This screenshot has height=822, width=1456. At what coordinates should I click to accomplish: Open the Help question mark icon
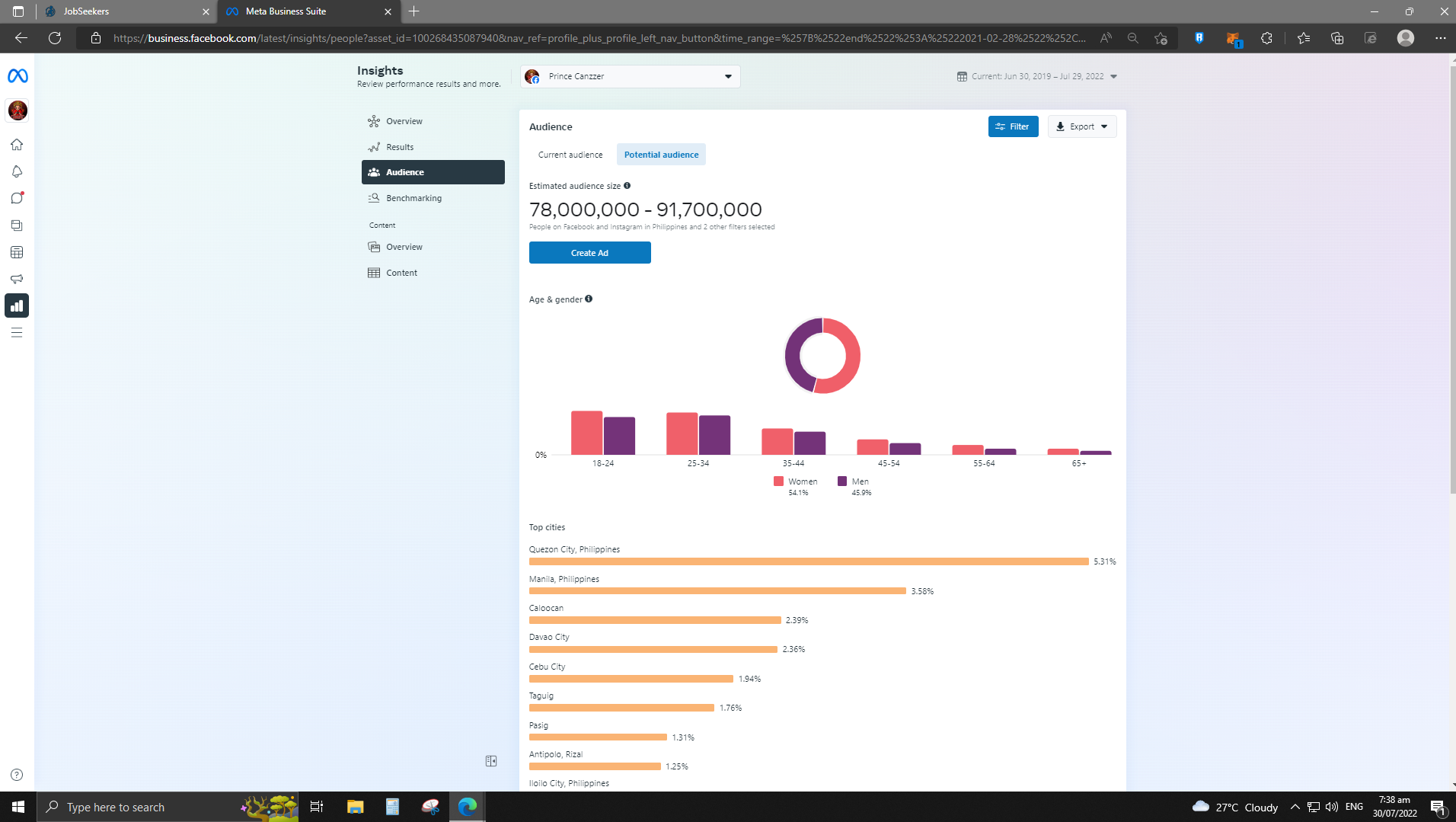17,775
